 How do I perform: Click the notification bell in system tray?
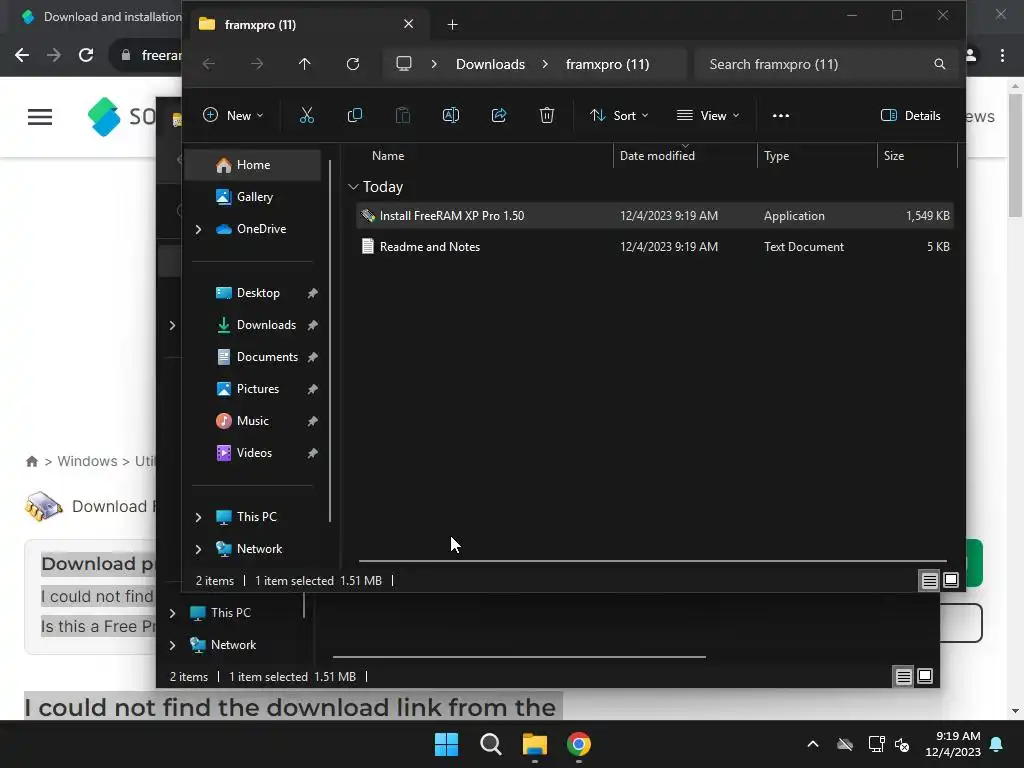(997, 744)
